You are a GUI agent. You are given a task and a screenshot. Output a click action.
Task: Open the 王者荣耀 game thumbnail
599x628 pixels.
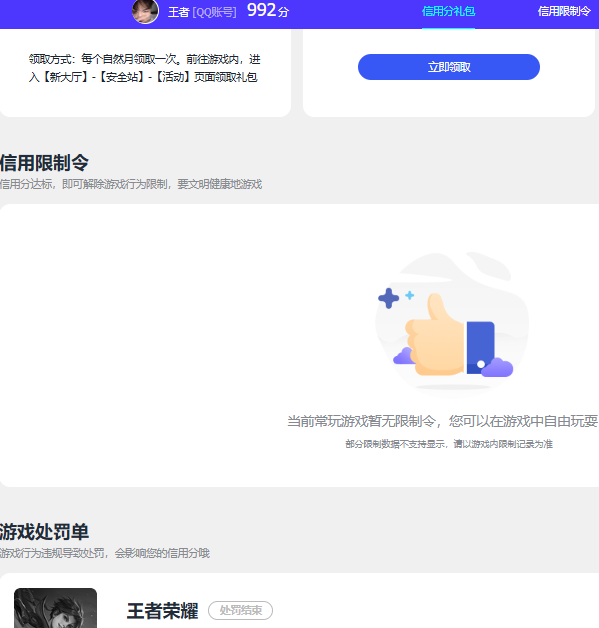coord(55,608)
